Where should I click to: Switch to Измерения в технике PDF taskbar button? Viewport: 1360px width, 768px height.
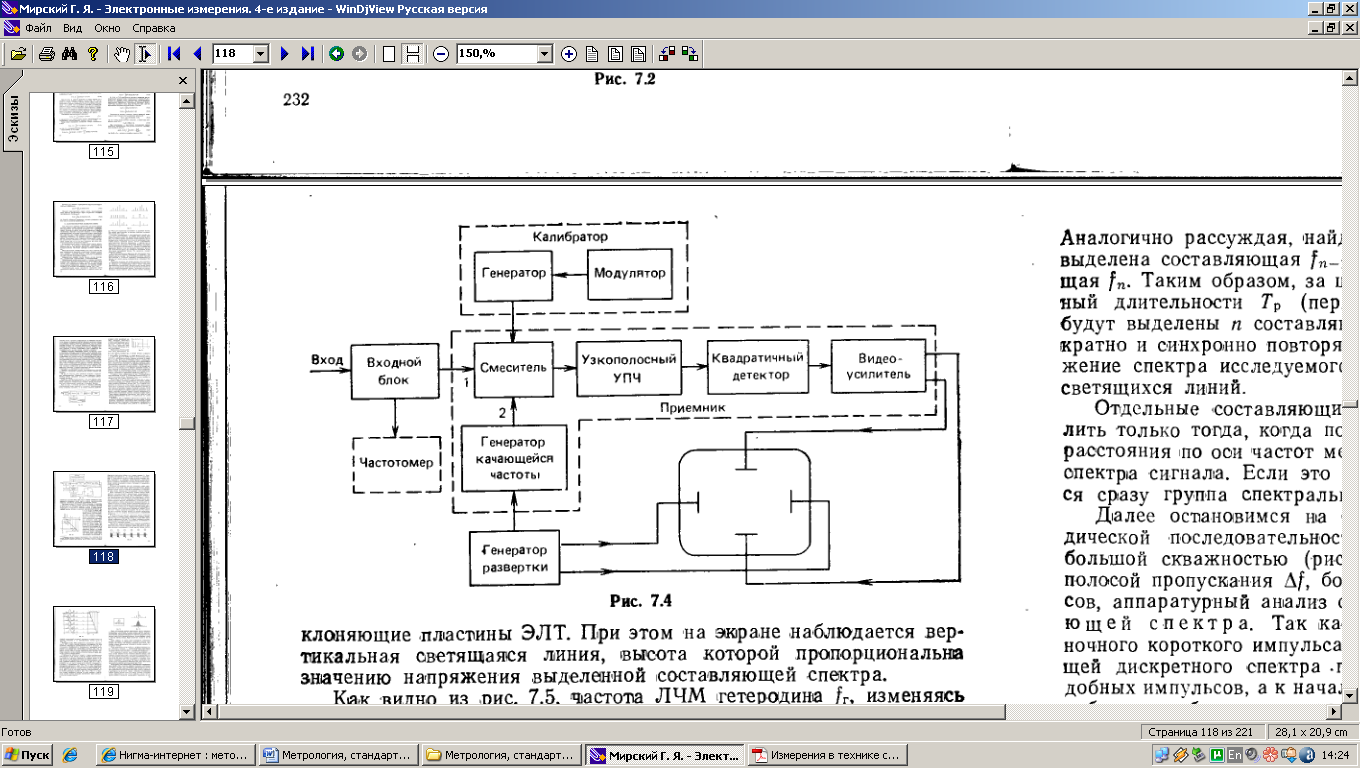pyautogui.click(x=827, y=755)
